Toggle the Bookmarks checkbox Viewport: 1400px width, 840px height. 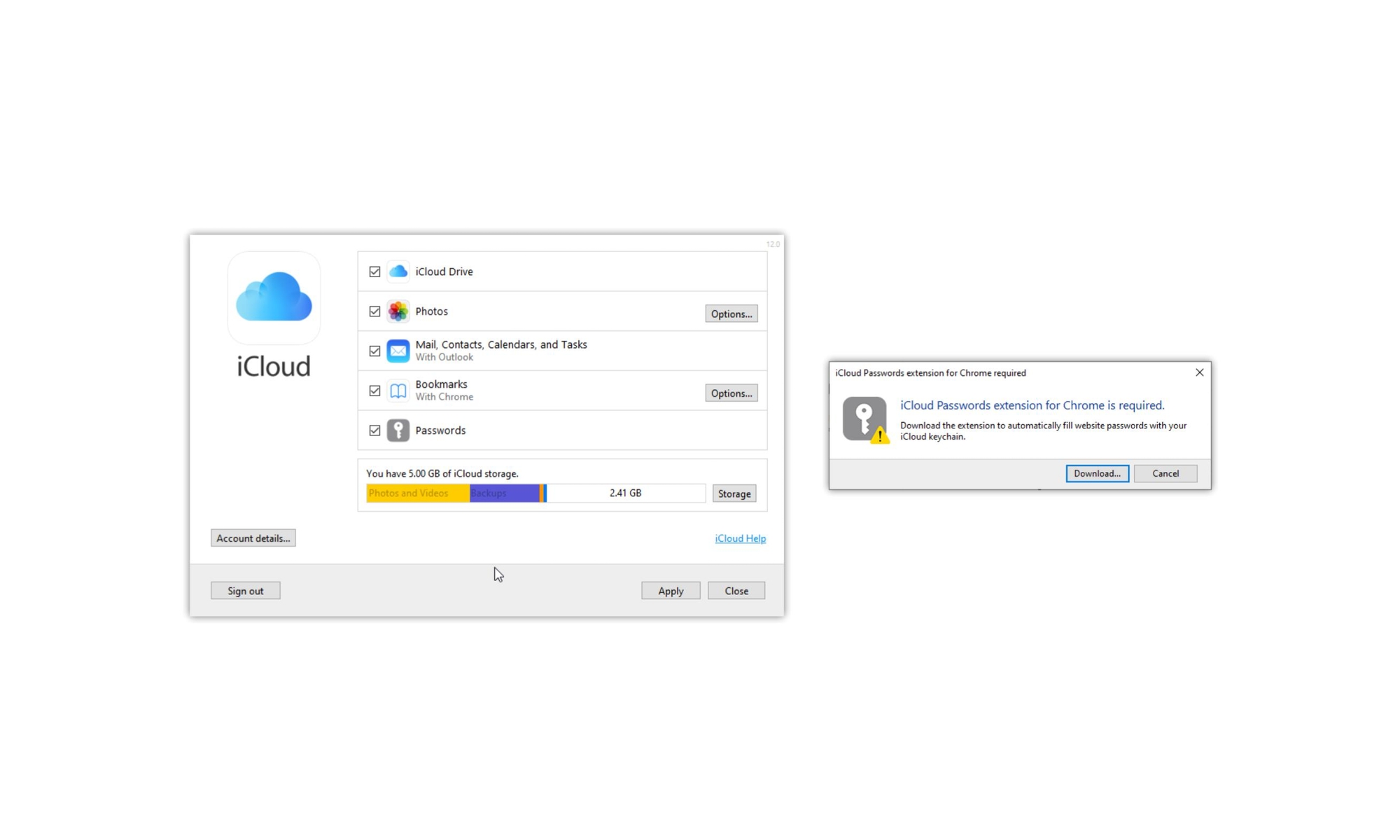(374, 391)
